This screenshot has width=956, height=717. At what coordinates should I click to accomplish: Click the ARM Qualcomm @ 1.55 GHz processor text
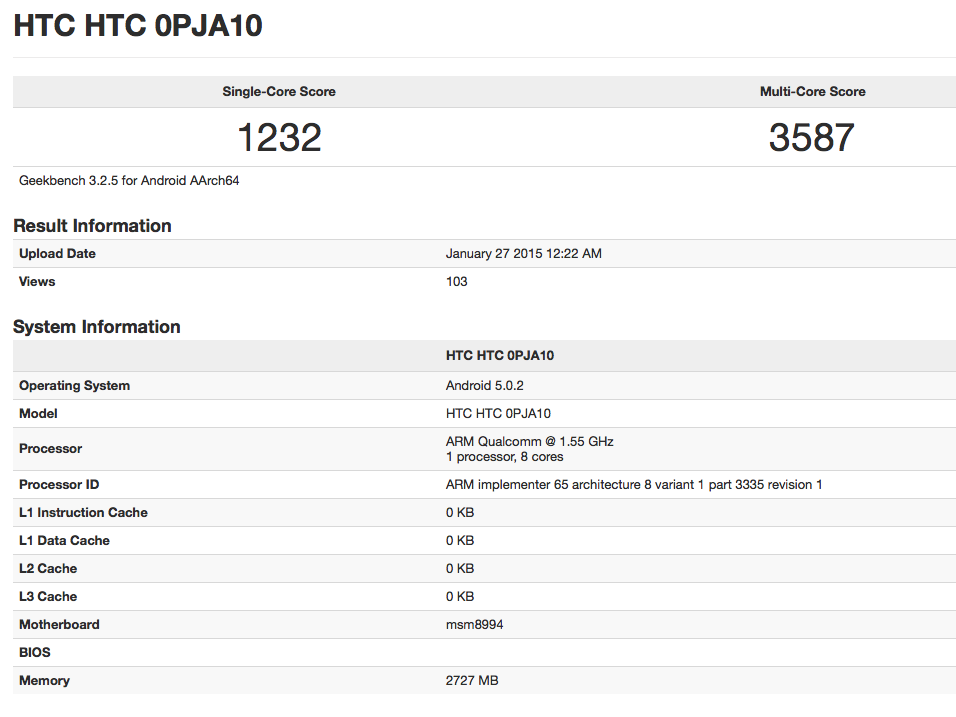tap(529, 441)
